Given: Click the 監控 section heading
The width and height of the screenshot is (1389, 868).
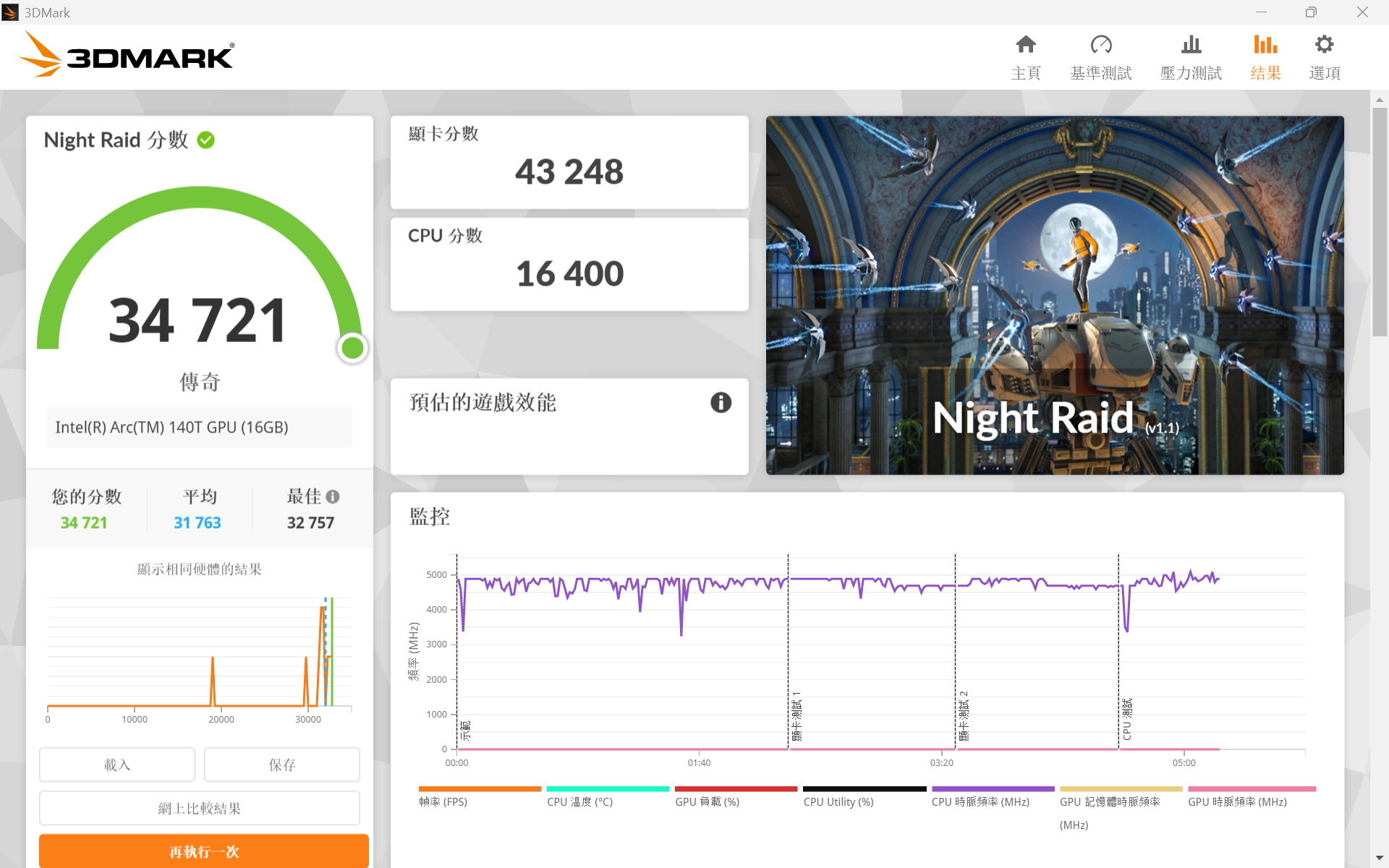Looking at the screenshot, I should [x=430, y=516].
